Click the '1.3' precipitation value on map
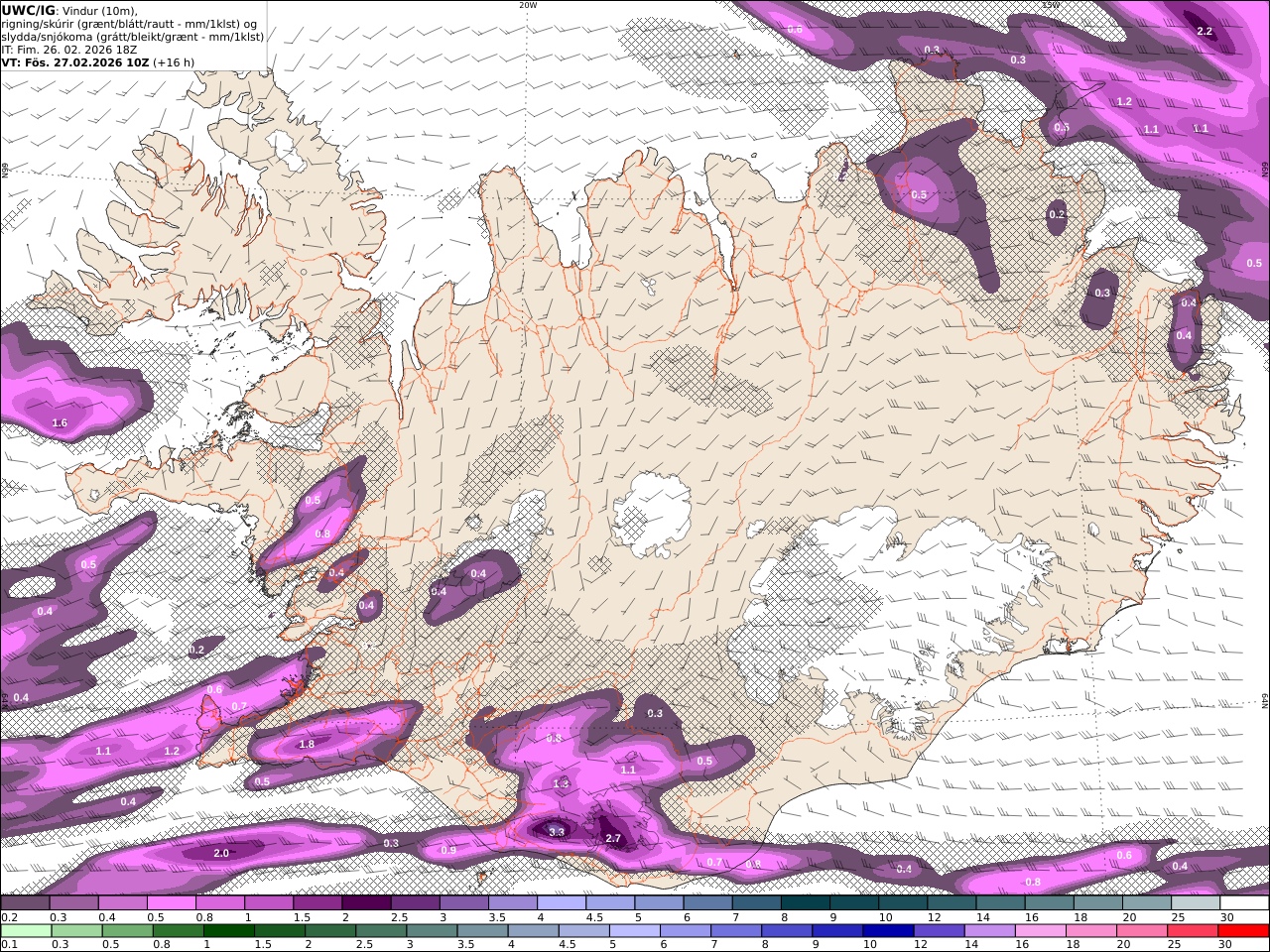This screenshot has width=1270, height=952. pos(561,783)
